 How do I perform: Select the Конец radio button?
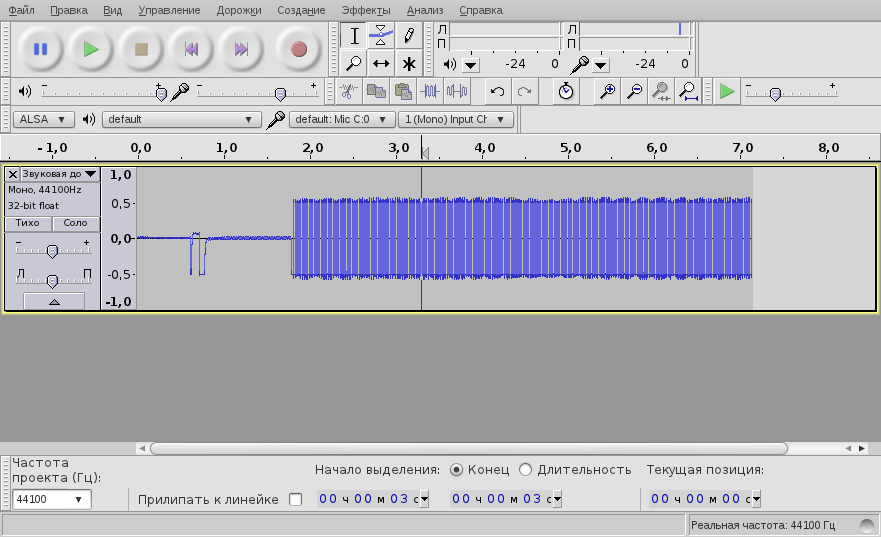click(456, 470)
